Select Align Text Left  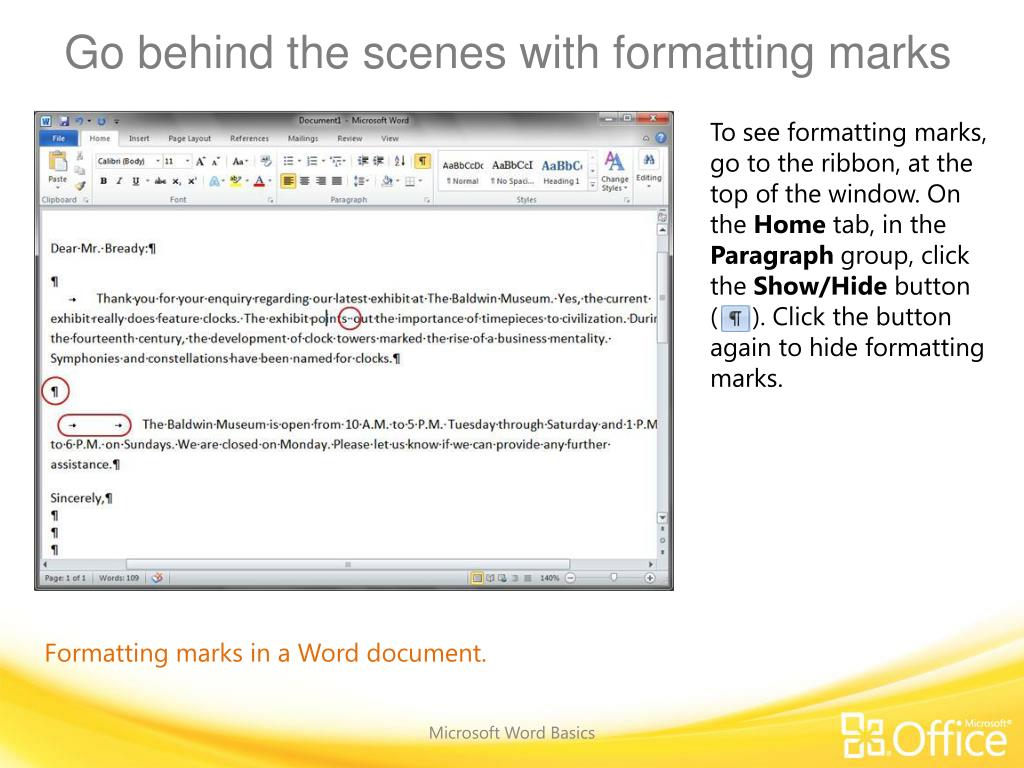(288, 181)
